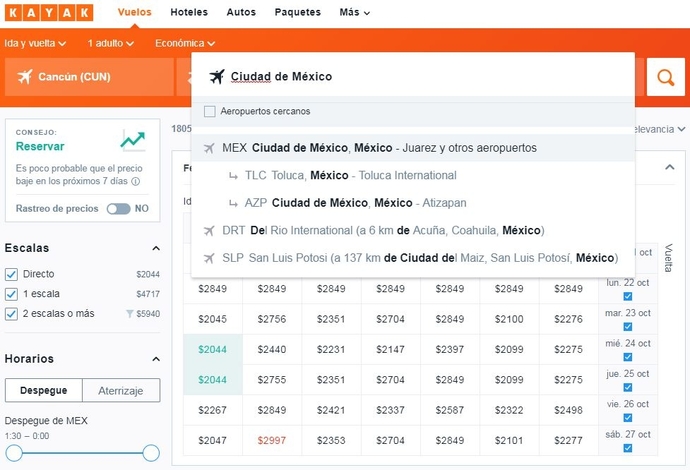This screenshot has width=690, height=470.
Task: Click the green price trend chart icon
Action: click(133, 140)
